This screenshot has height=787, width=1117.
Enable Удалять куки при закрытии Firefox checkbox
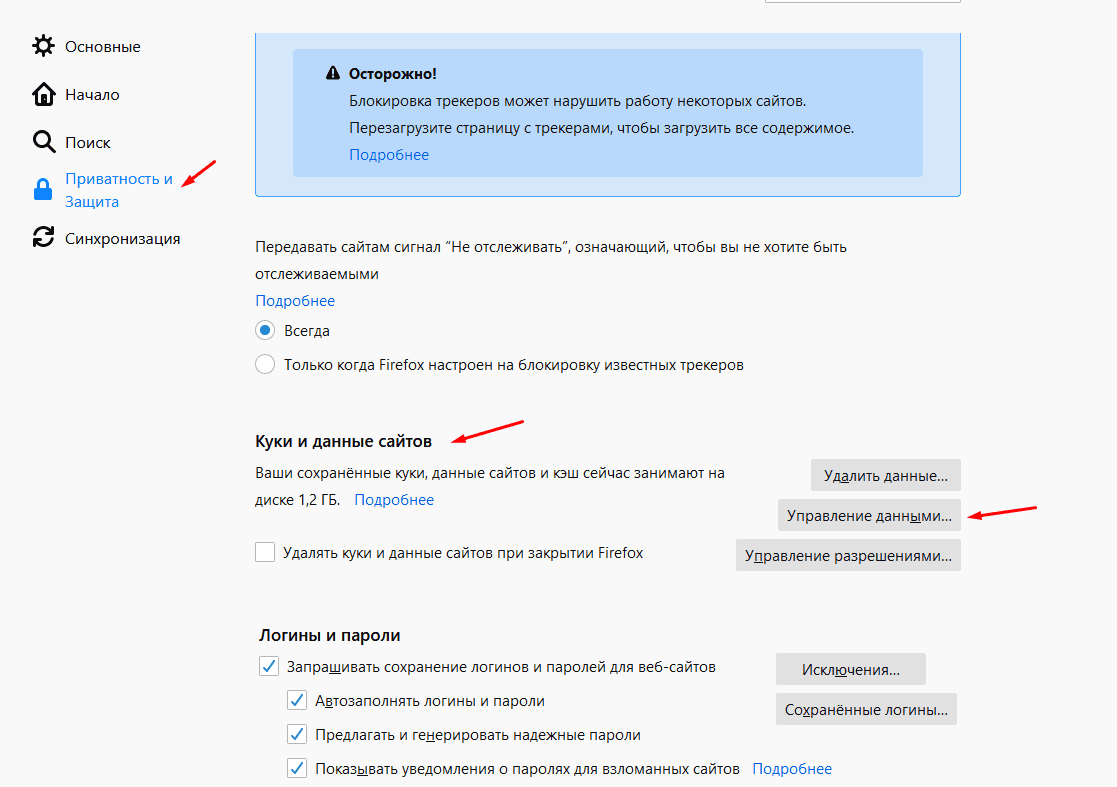[x=265, y=552]
